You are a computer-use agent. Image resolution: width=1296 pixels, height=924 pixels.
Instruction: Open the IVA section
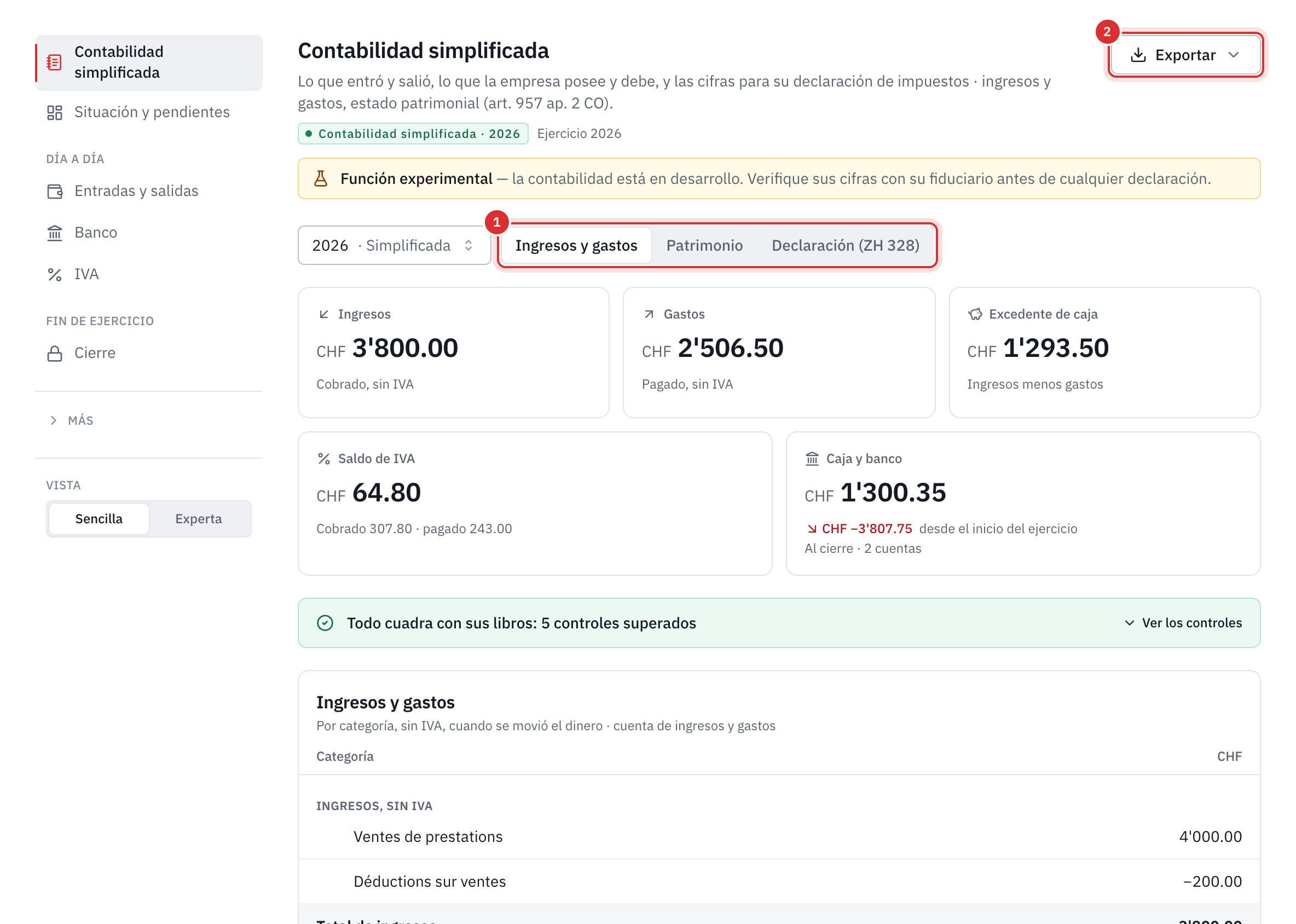[x=149, y=275]
